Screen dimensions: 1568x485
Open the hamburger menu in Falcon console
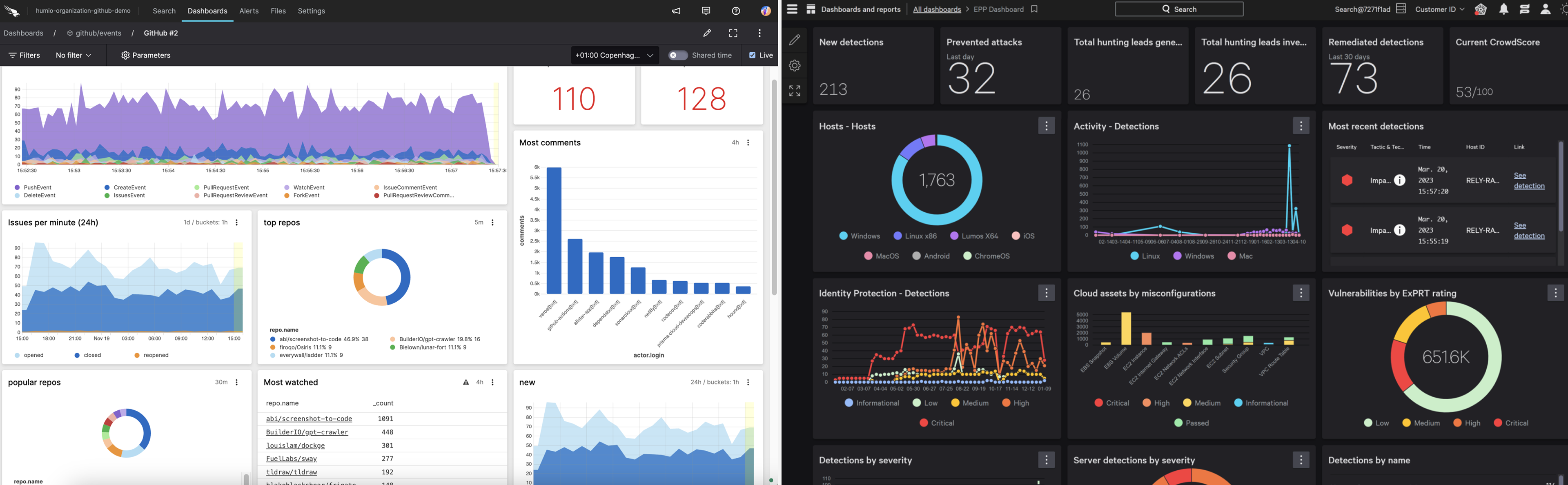tap(792, 9)
